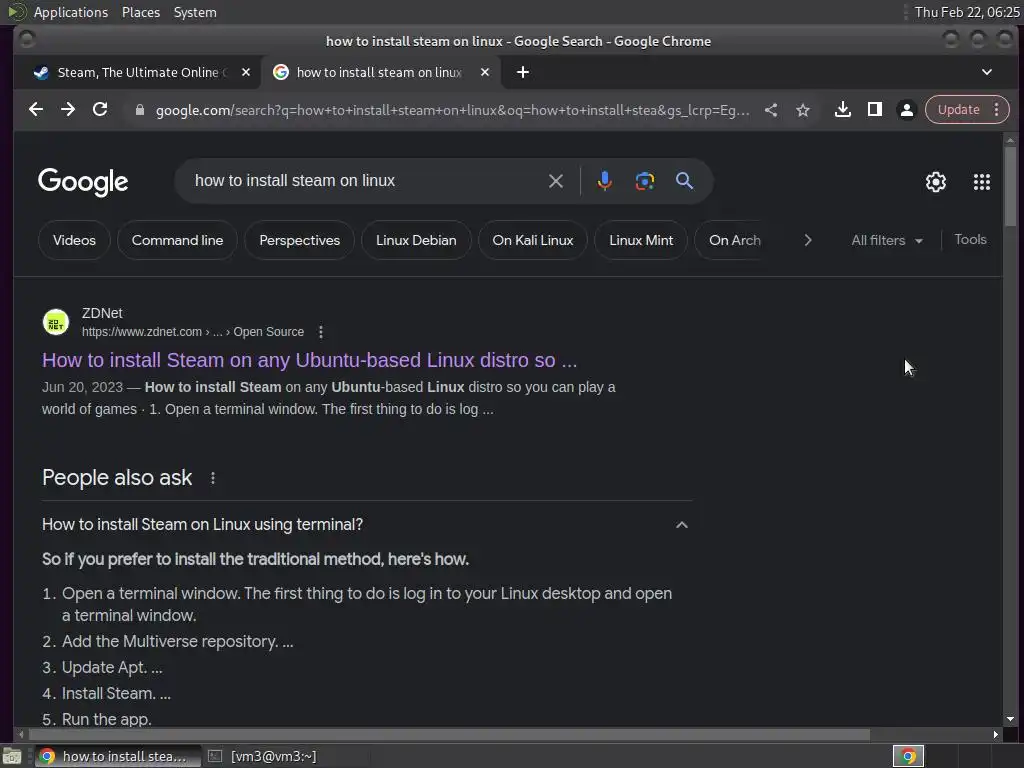Select the Perspectives filter chip
The height and width of the screenshot is (768, 1024).
[299, 240]
